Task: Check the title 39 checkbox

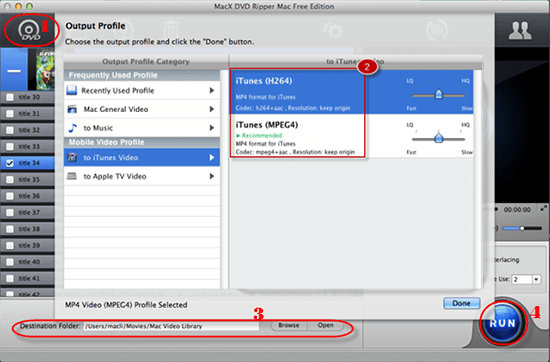Action: pos(10,246)
